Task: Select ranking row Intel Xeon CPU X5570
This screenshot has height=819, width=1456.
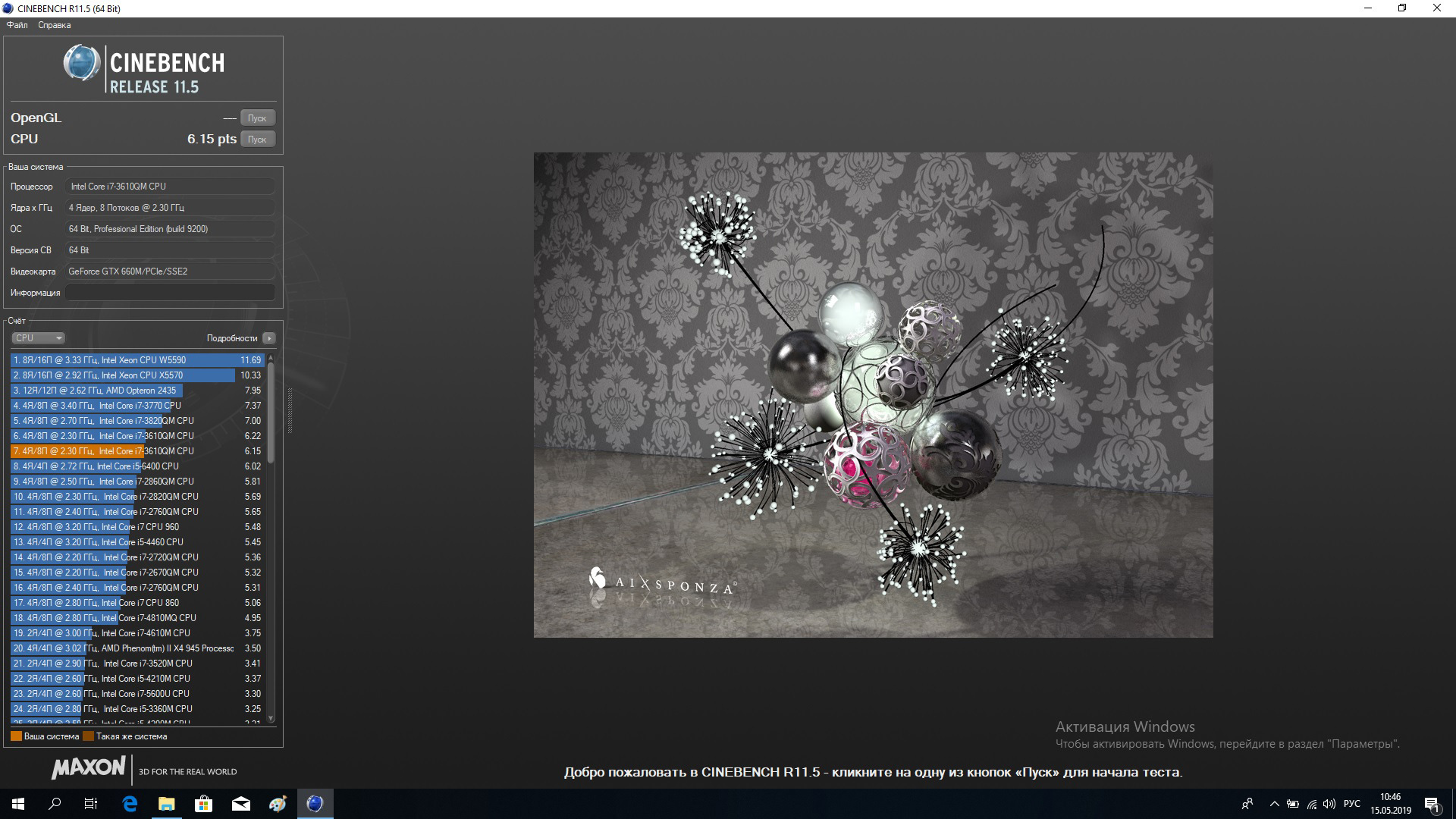Action: (137, 375)
